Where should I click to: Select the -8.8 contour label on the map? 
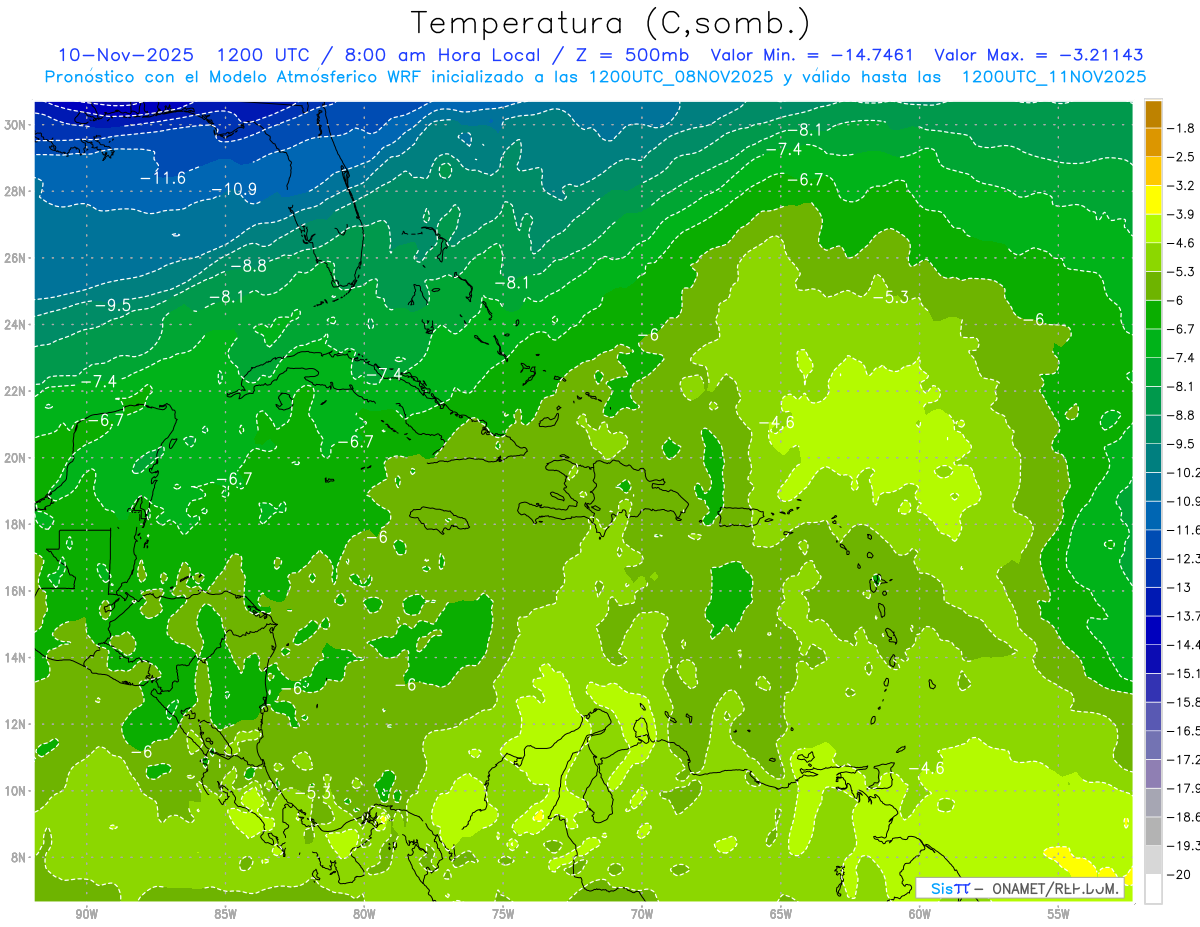[248, 266]
